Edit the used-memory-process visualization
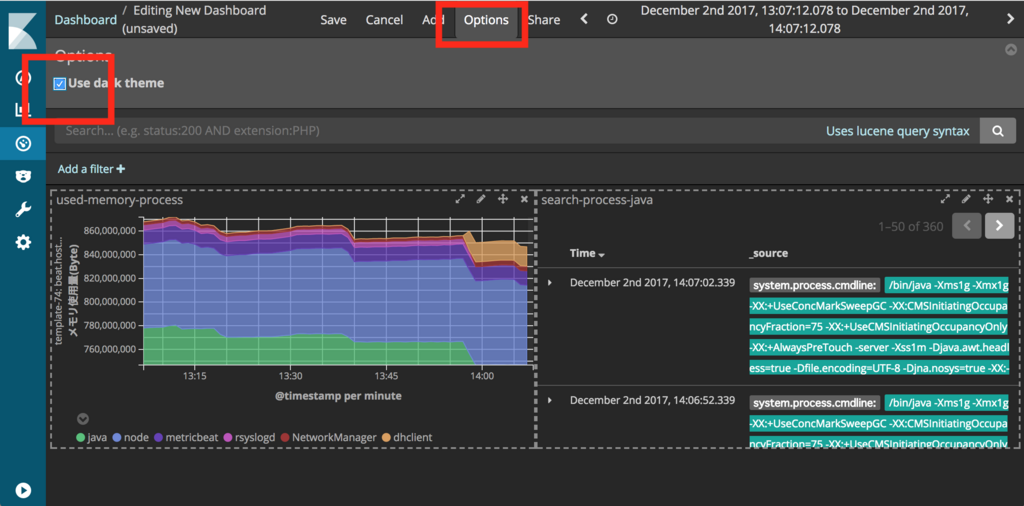This screenshot has height=506, width=1024. (x=481, y=199)
